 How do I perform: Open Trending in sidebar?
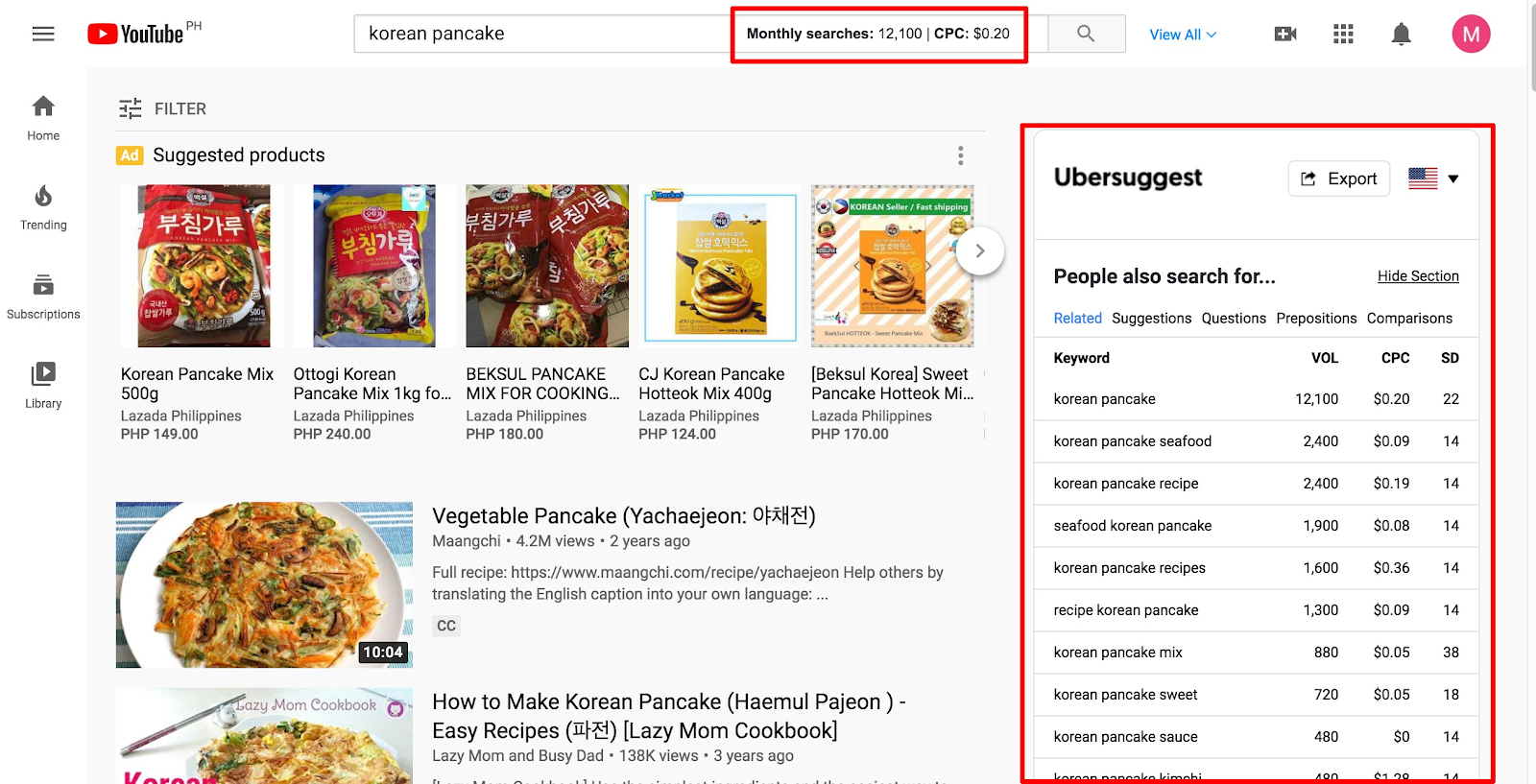(x=43, y=207)
